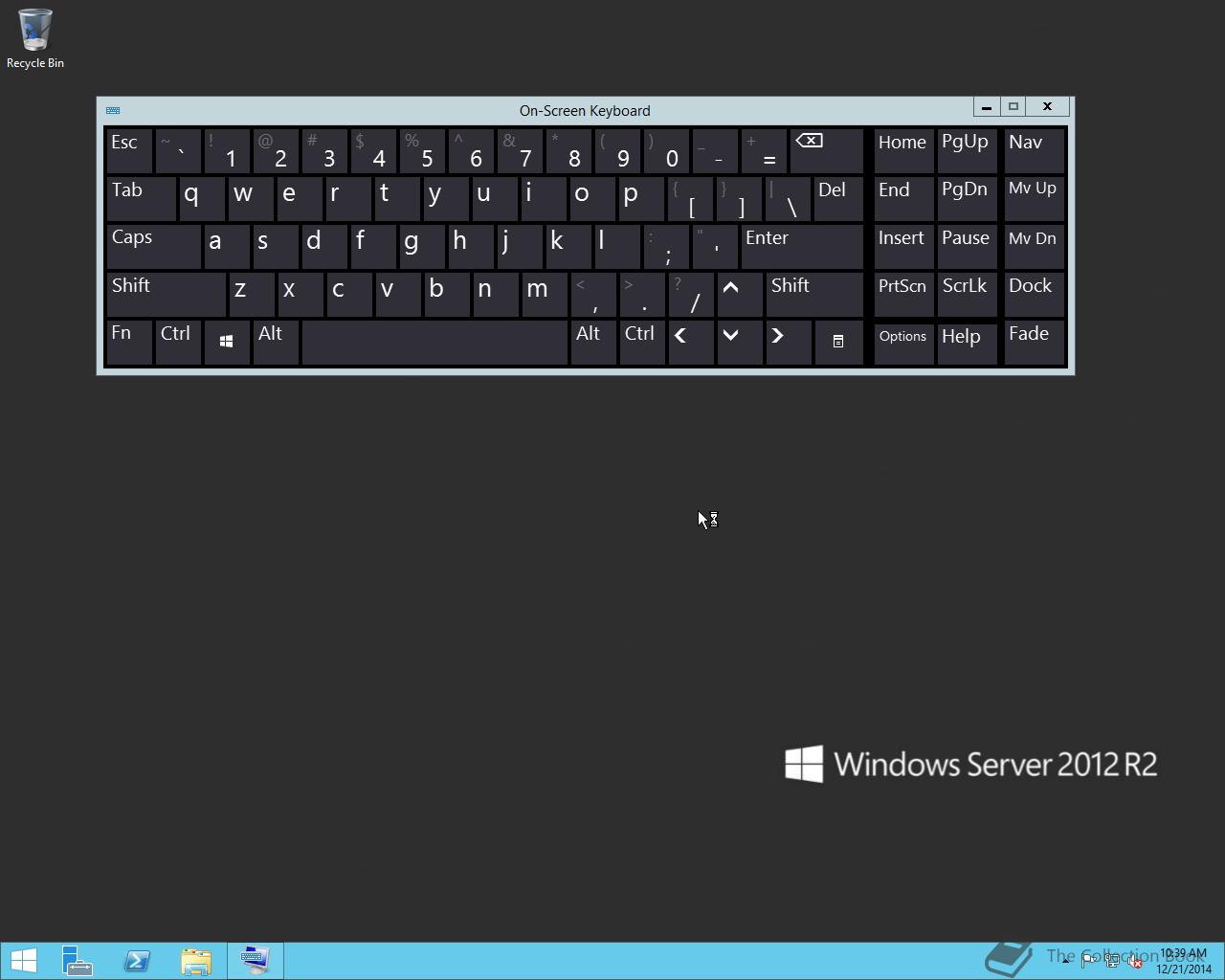
Task: Toggle the ScrLk key
Action: pos(967,295)
